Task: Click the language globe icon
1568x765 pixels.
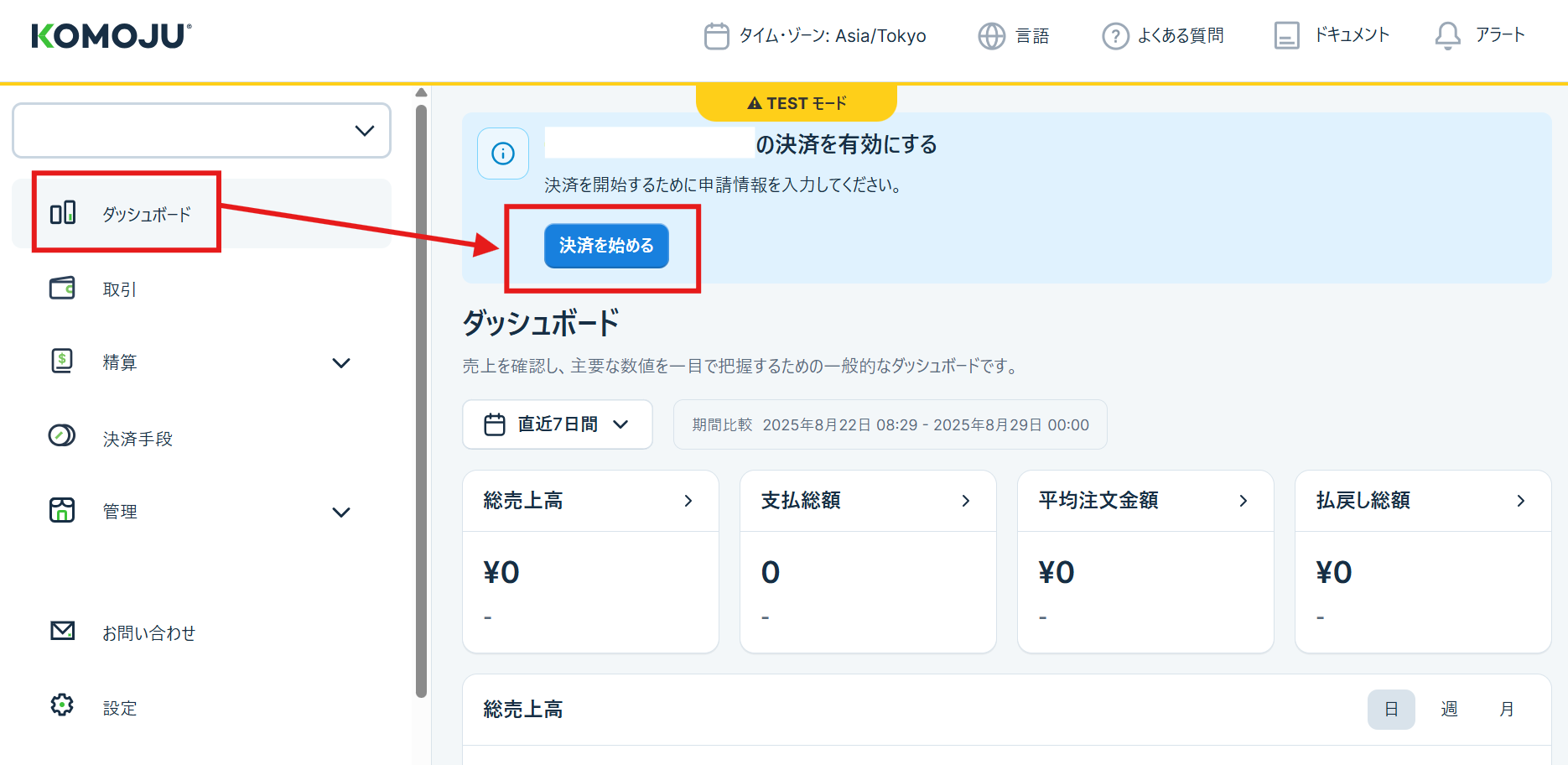Action: point(991,36)
